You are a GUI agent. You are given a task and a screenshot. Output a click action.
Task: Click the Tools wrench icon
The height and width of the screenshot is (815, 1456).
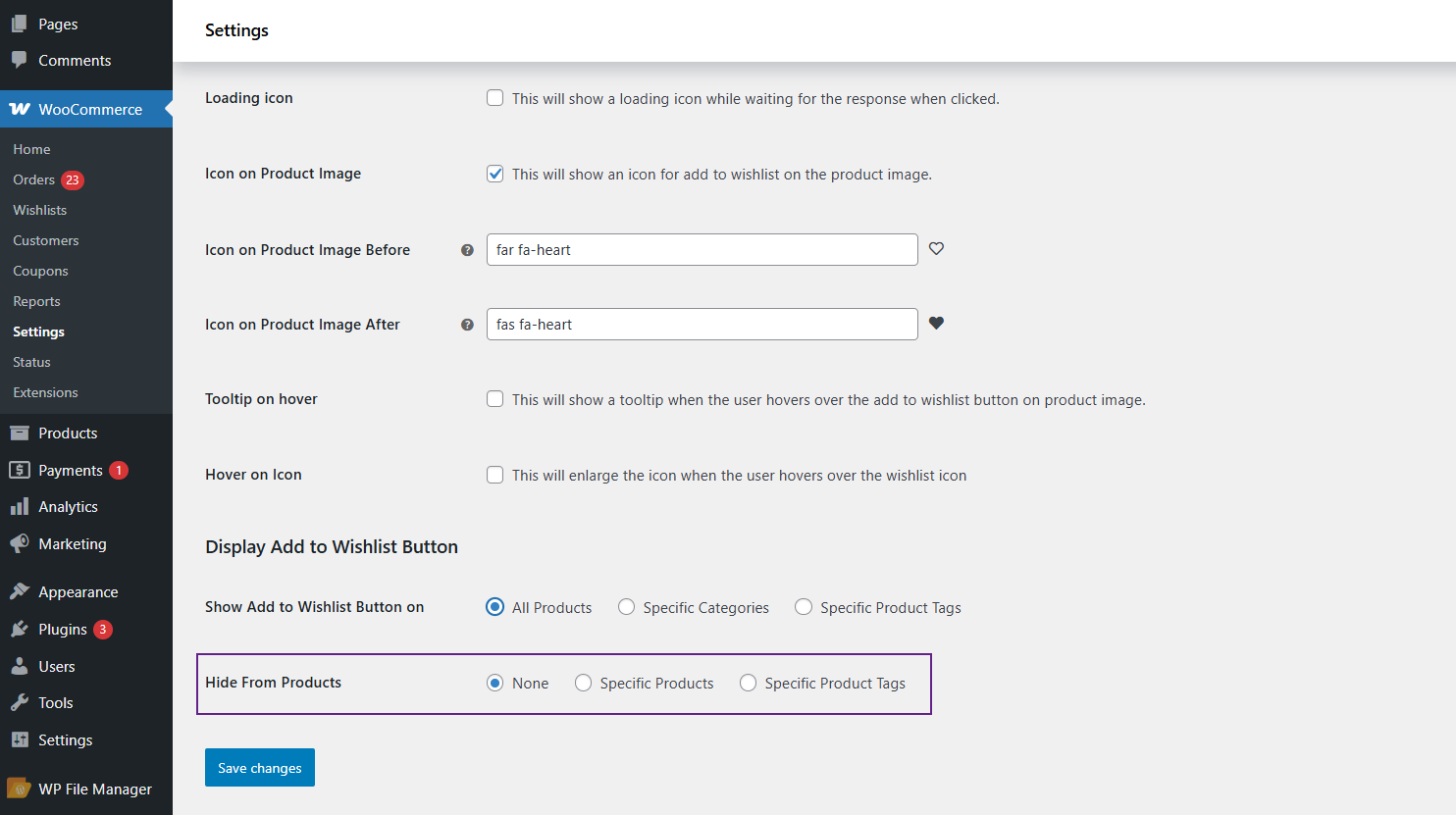(x=20, y=702)
